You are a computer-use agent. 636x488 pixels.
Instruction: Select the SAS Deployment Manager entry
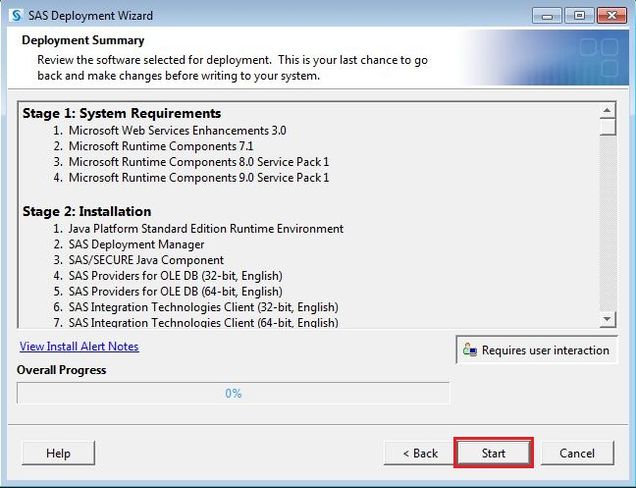[136, 245]
